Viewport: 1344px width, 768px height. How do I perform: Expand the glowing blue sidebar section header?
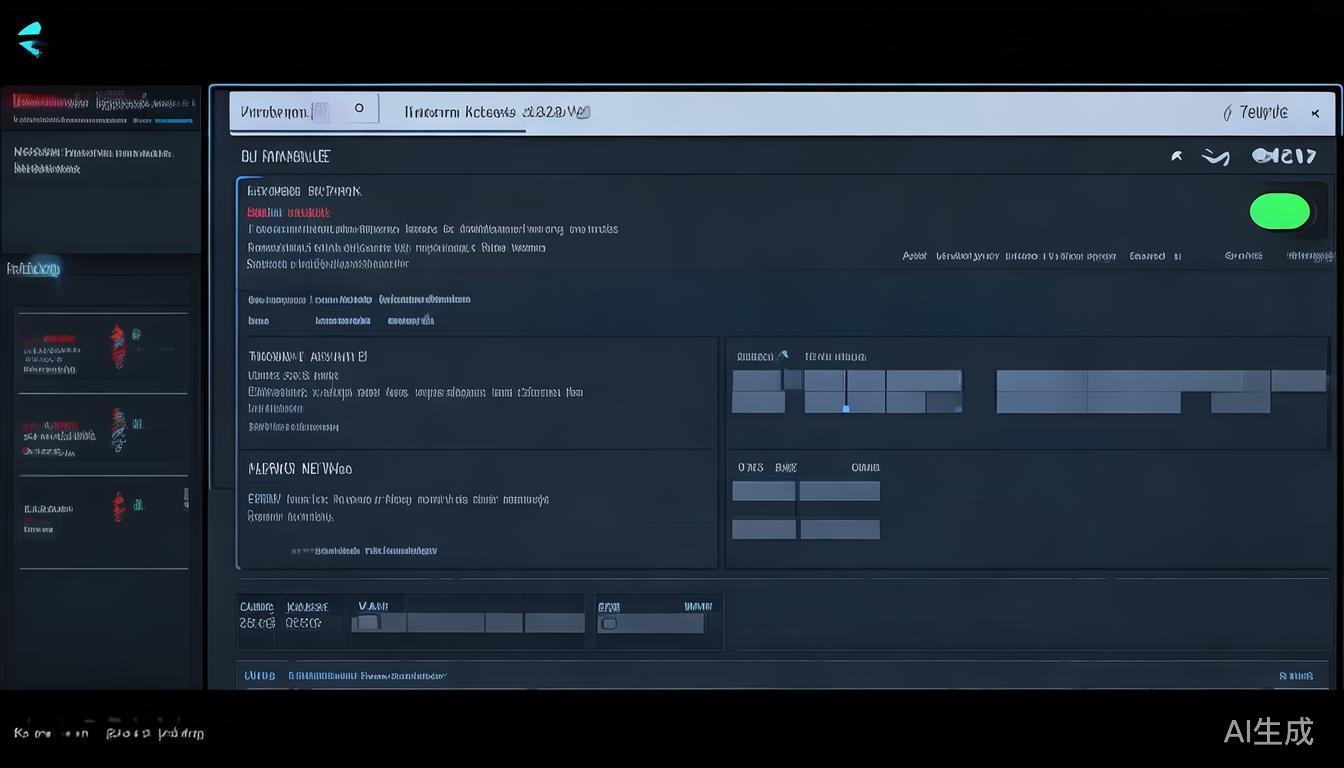(34, 268)
